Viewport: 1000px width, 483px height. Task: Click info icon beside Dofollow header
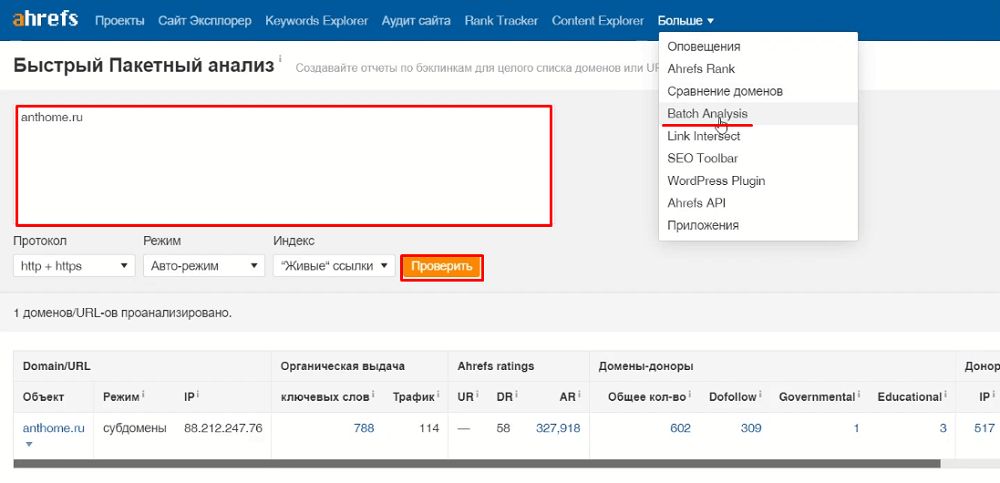tap(760, 395)
